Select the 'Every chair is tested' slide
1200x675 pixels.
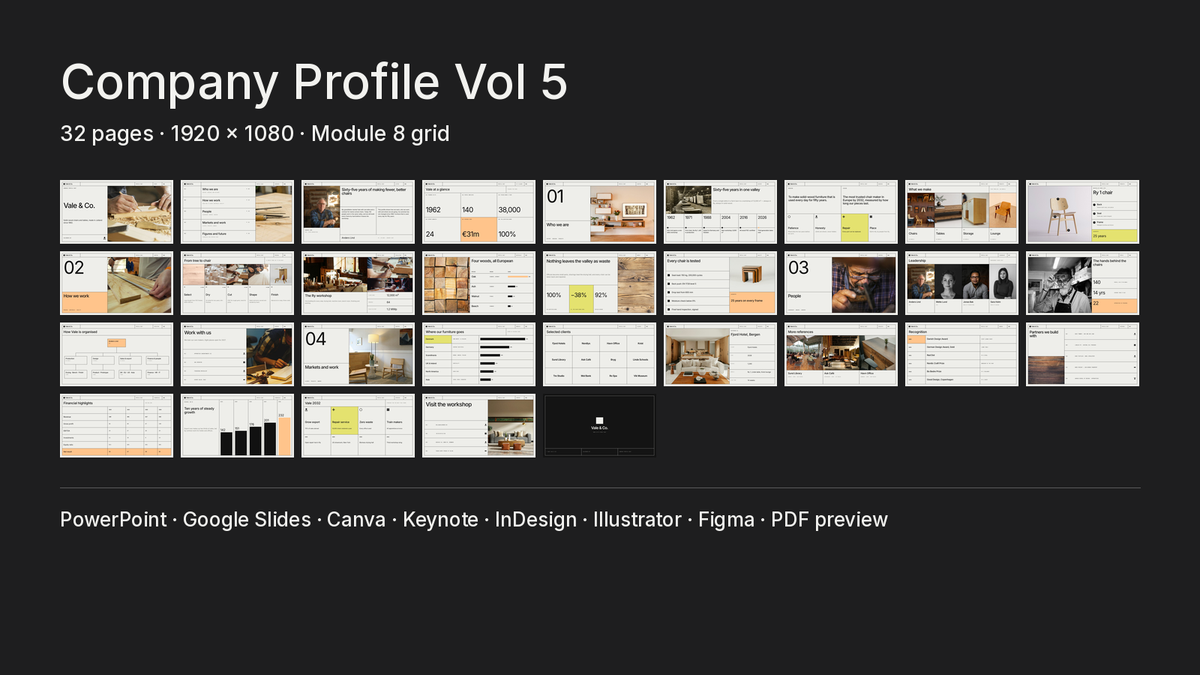click(x=720, y=283)
